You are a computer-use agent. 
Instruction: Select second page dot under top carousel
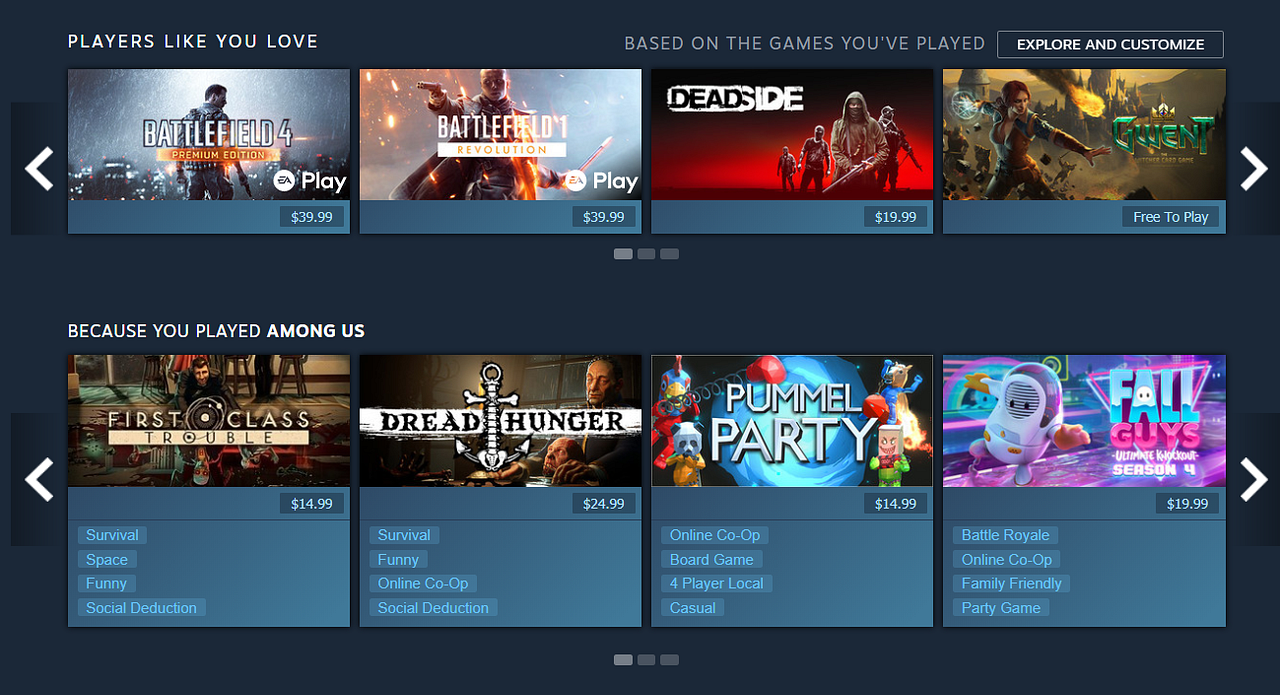[x=646, y=254]
